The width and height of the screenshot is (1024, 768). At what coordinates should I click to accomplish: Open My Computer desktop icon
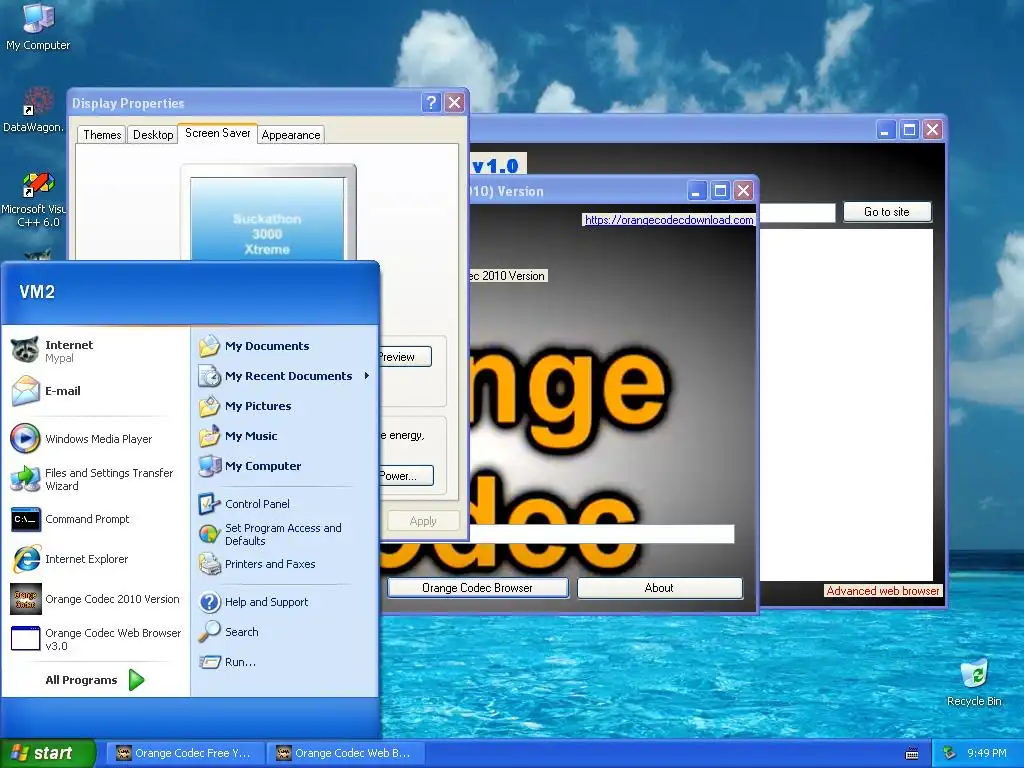(x=38, y=26)
